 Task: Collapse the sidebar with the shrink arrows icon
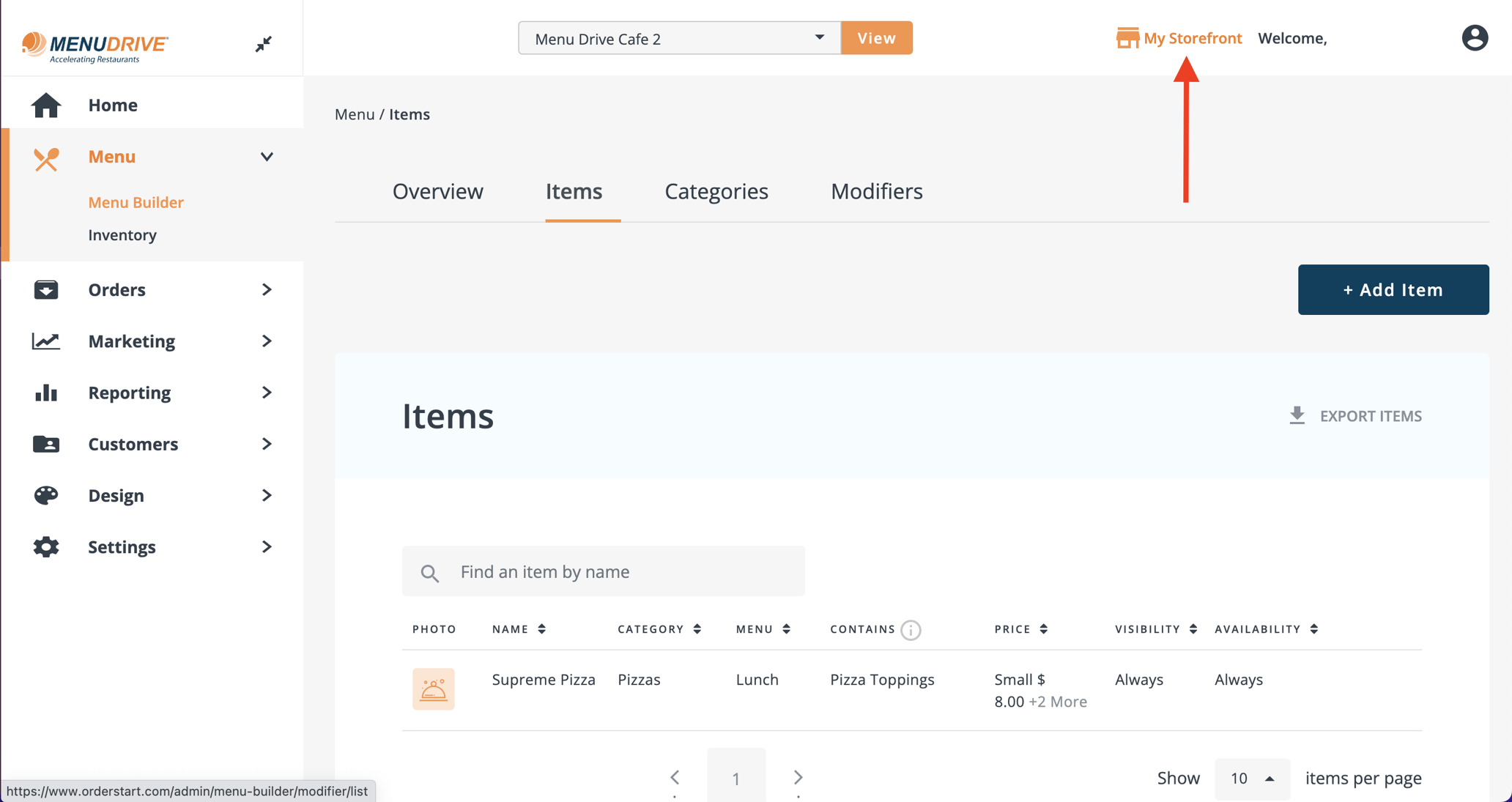tap(264, 44)
